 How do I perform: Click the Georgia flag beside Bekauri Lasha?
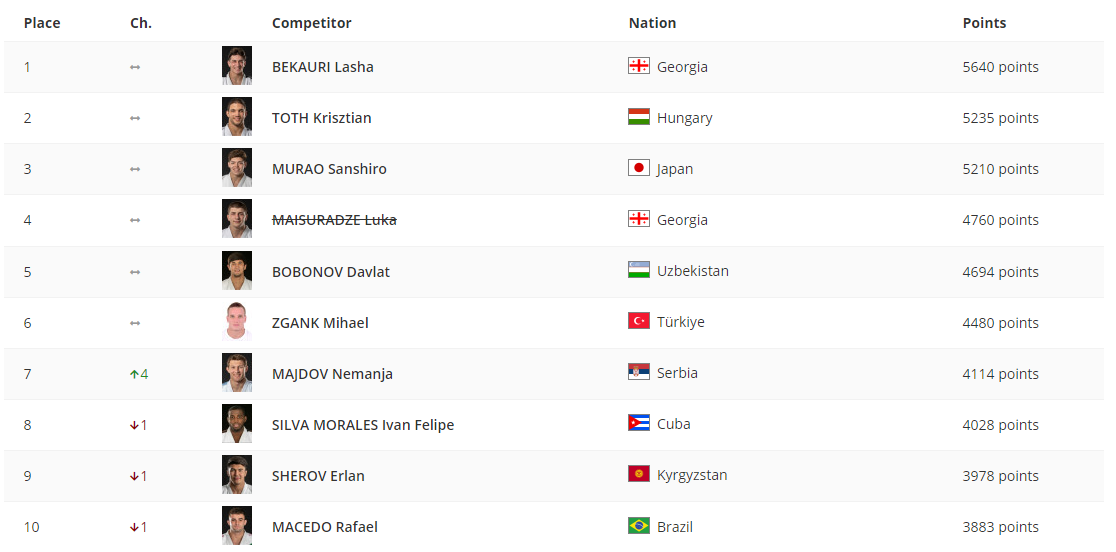point(638,66)
